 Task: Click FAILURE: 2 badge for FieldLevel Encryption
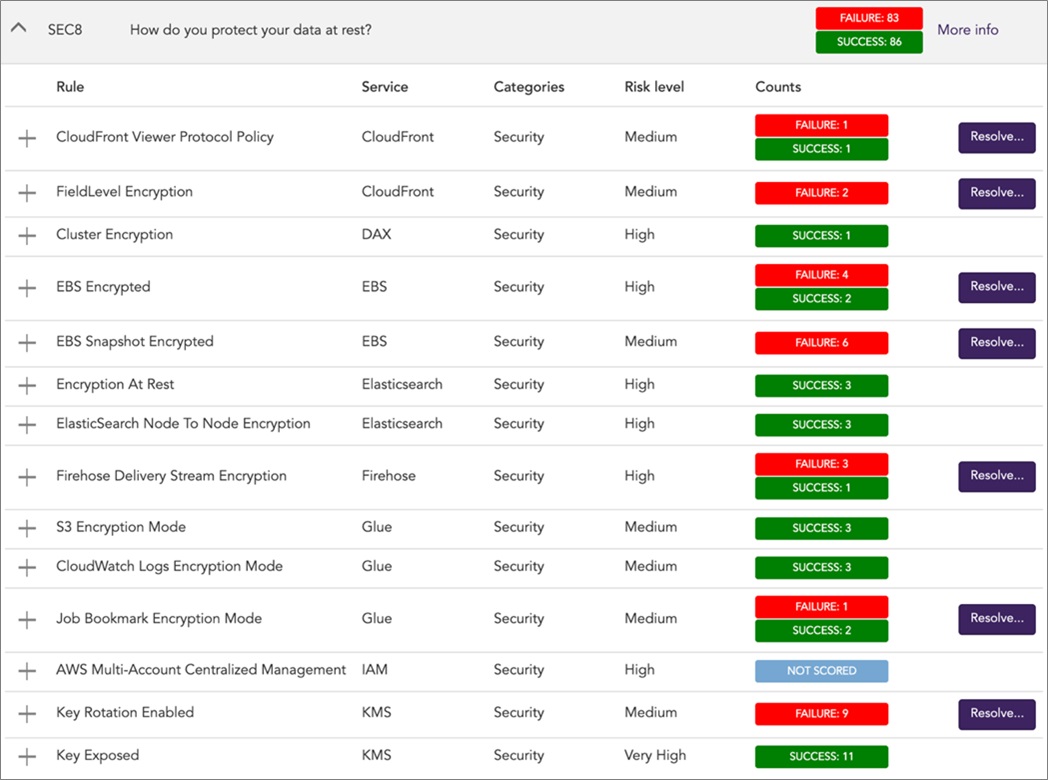(821, 193)
